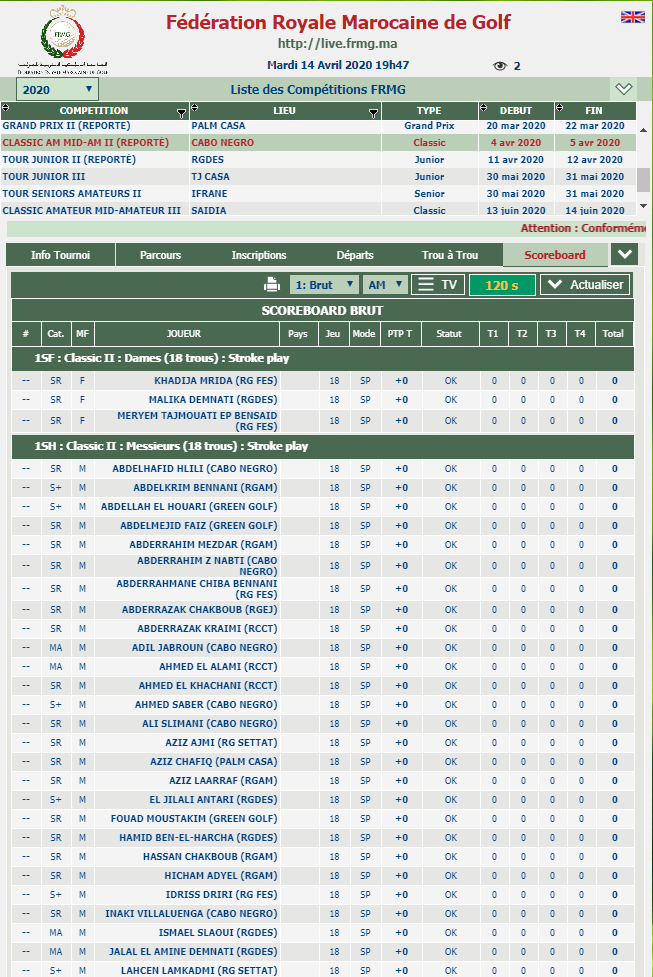The width and height of the screenshot is (653, 977).
Task: Sort by the FIN column sort icon
Action: pyautogui.click(x=560, y=108)
